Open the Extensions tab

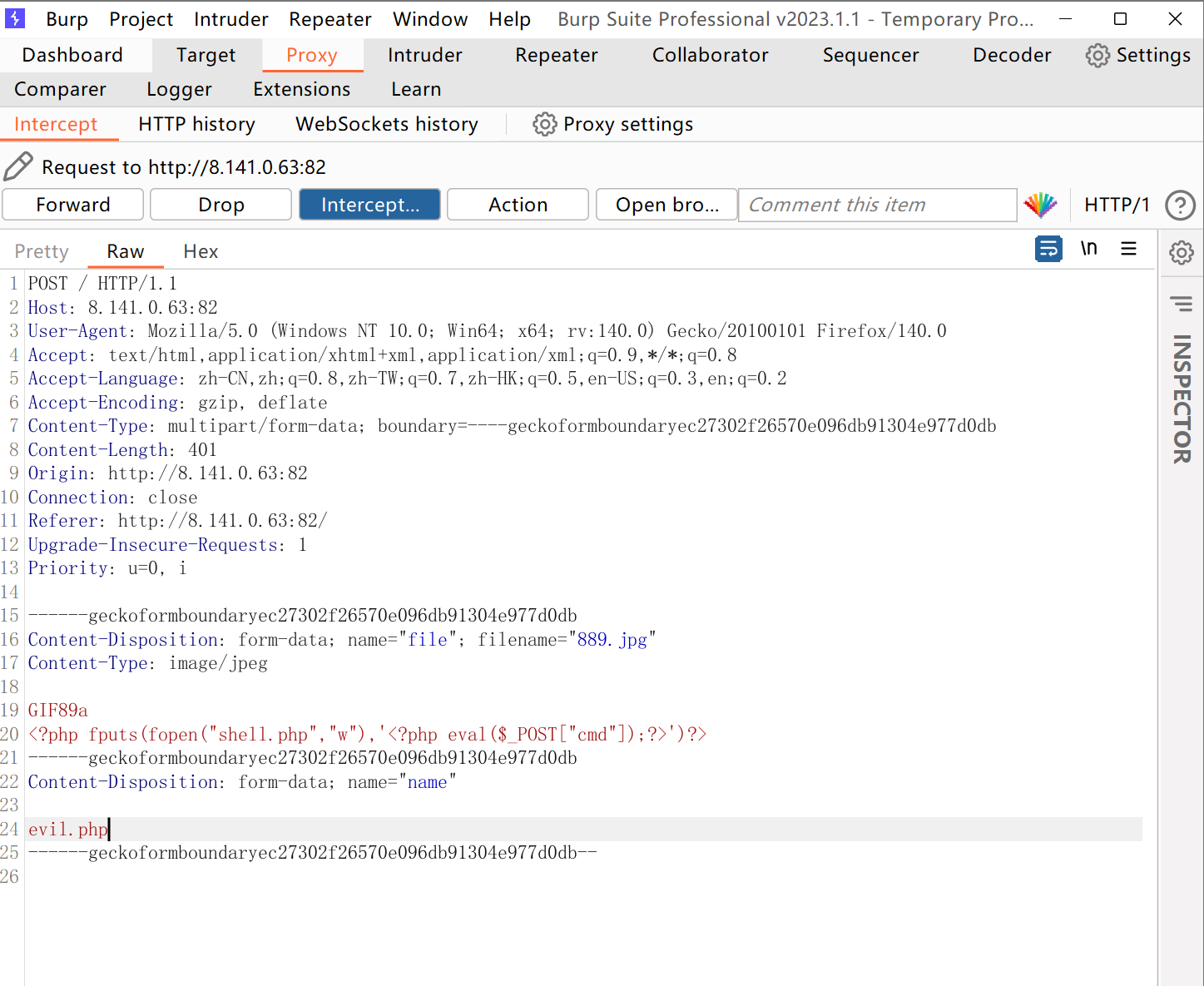[301, 89]
